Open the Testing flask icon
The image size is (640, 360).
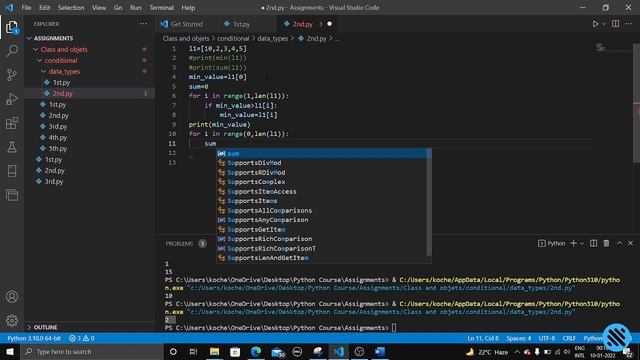[x=12, y=147]
